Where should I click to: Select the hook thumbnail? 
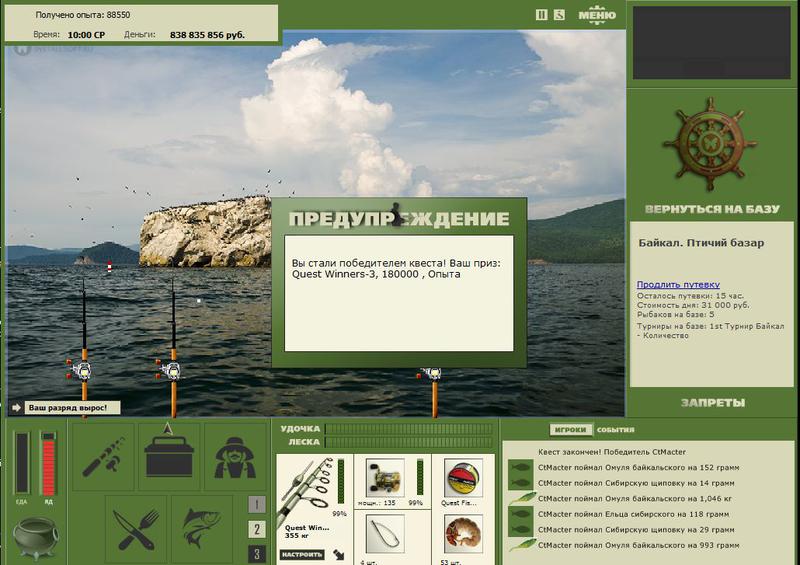(385, 534)
